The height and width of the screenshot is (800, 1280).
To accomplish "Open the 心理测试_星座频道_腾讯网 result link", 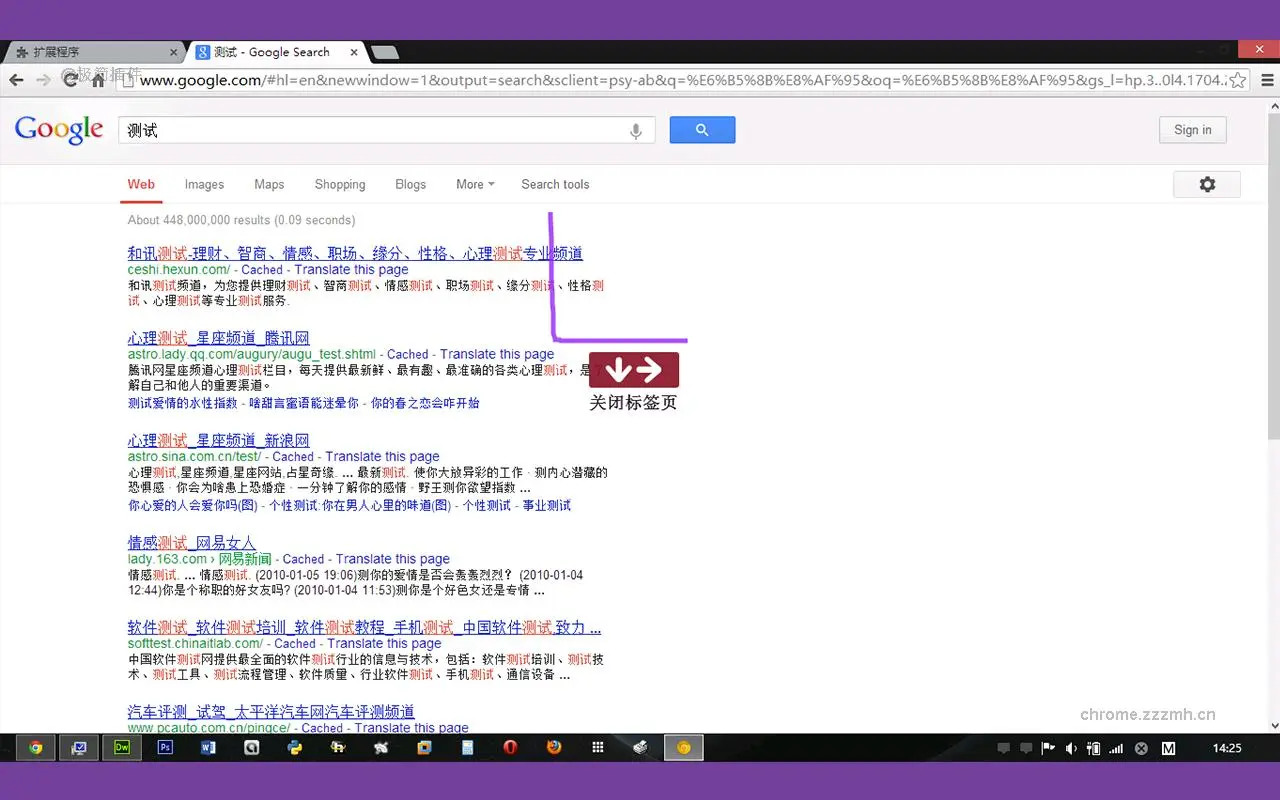I will 219,338.
